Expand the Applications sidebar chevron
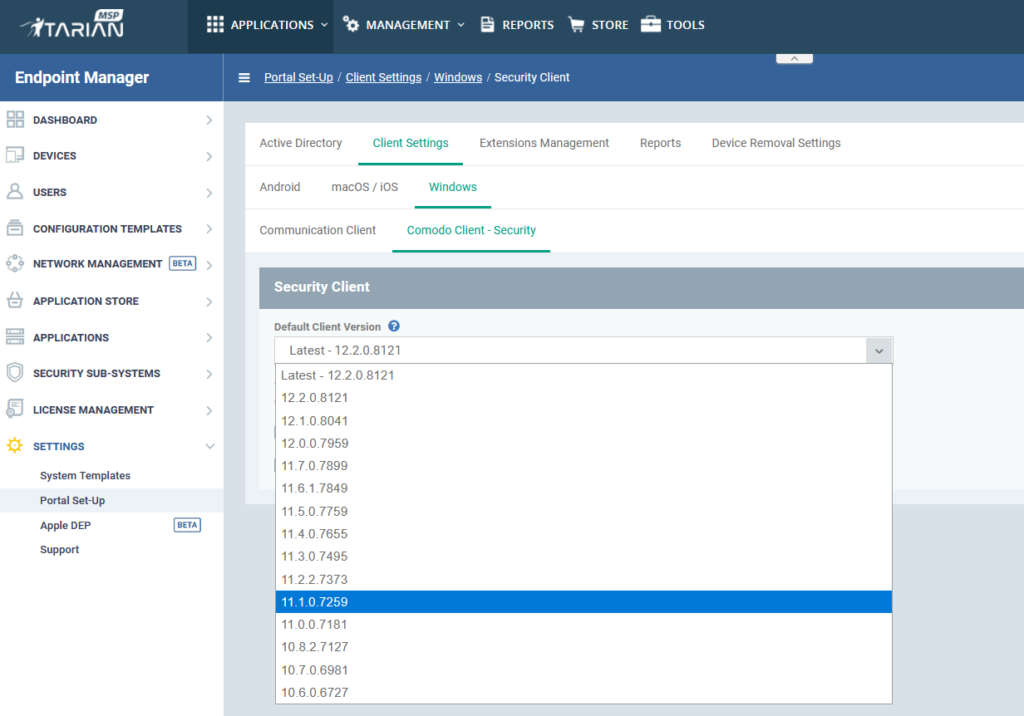 209,338
